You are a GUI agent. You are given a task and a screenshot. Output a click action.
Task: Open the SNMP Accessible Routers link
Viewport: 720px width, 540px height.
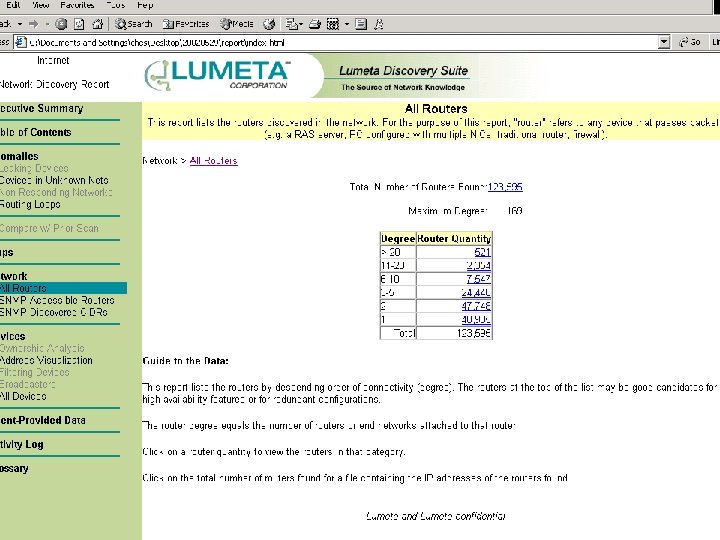point(57,300)
